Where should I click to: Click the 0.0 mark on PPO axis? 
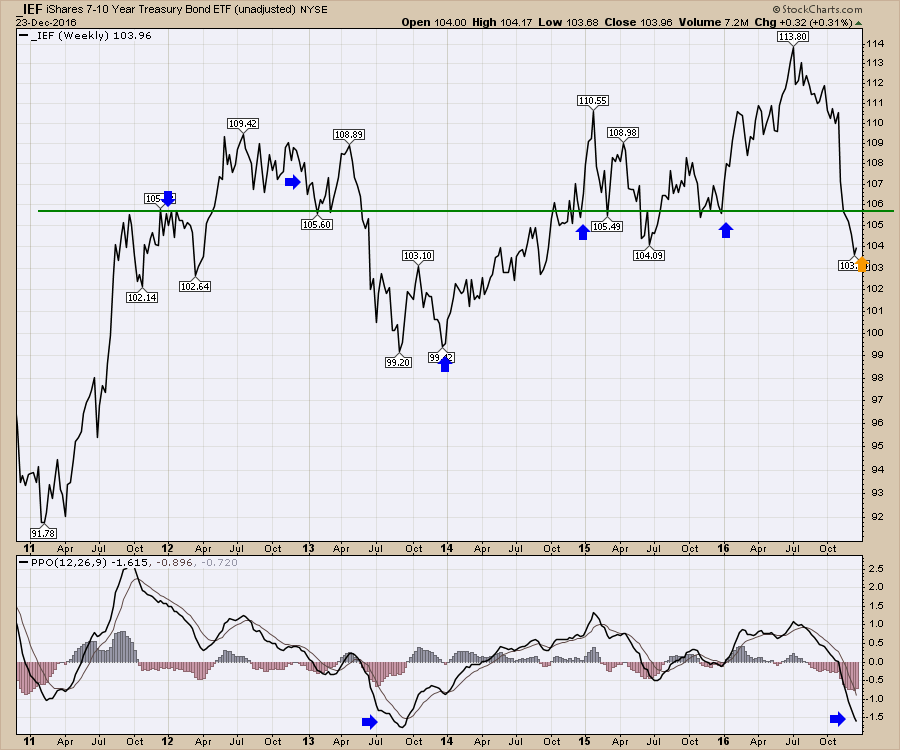pos(876,662)
